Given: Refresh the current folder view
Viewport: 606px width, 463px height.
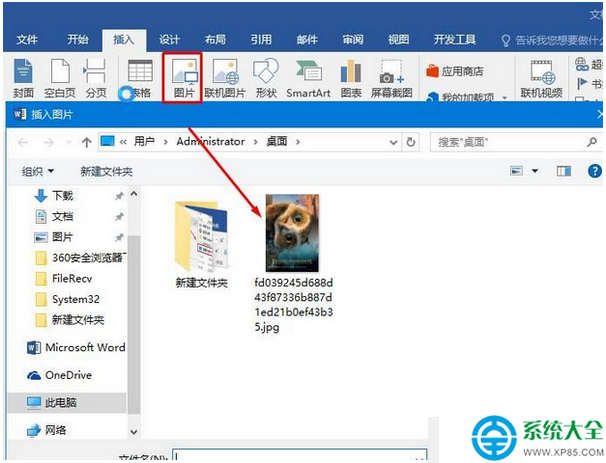Looking at the screenshot, I should coord(411,142).
